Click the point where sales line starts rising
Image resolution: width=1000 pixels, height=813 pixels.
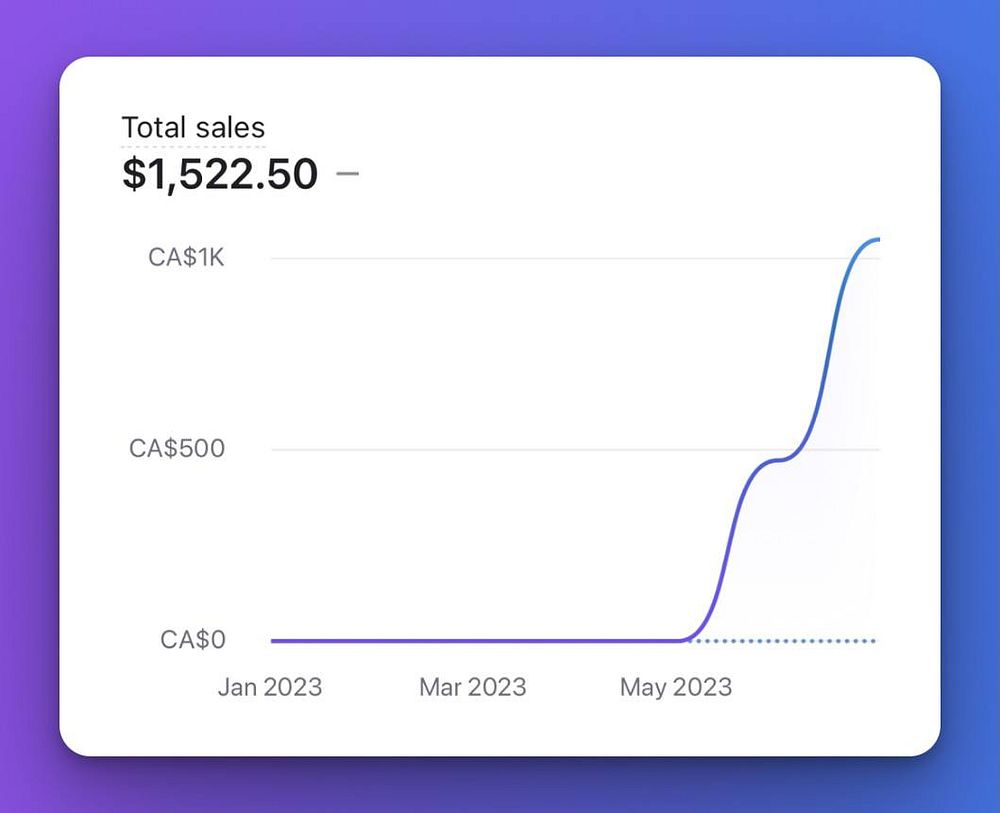686,639
